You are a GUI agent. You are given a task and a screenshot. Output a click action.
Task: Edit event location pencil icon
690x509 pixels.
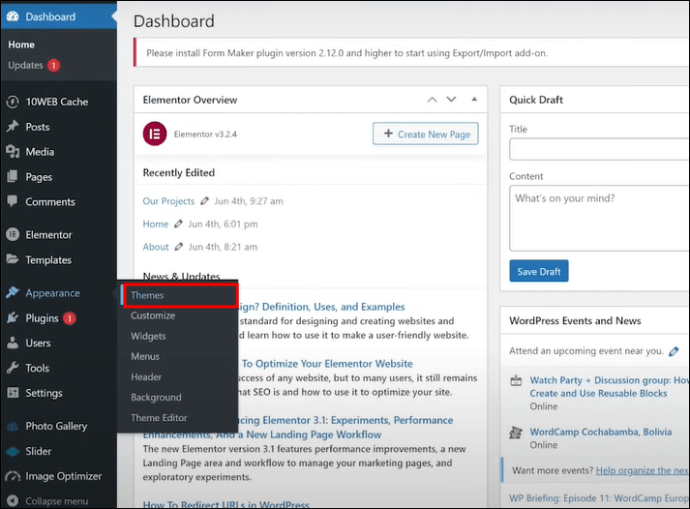click(x=674, y=351)
